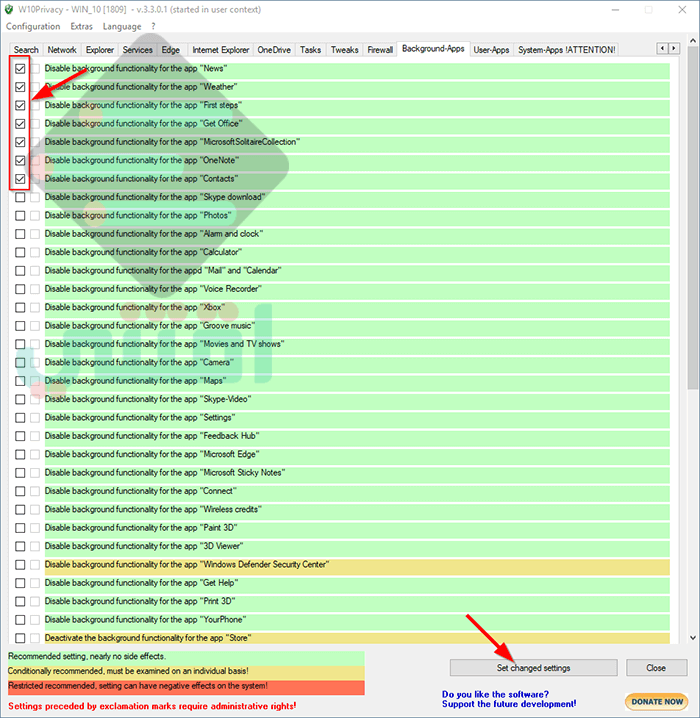The width and height of the screenshot is (700, 718).
Task: Click the tab strip scroll-left arrow
Action: (662, 48)
